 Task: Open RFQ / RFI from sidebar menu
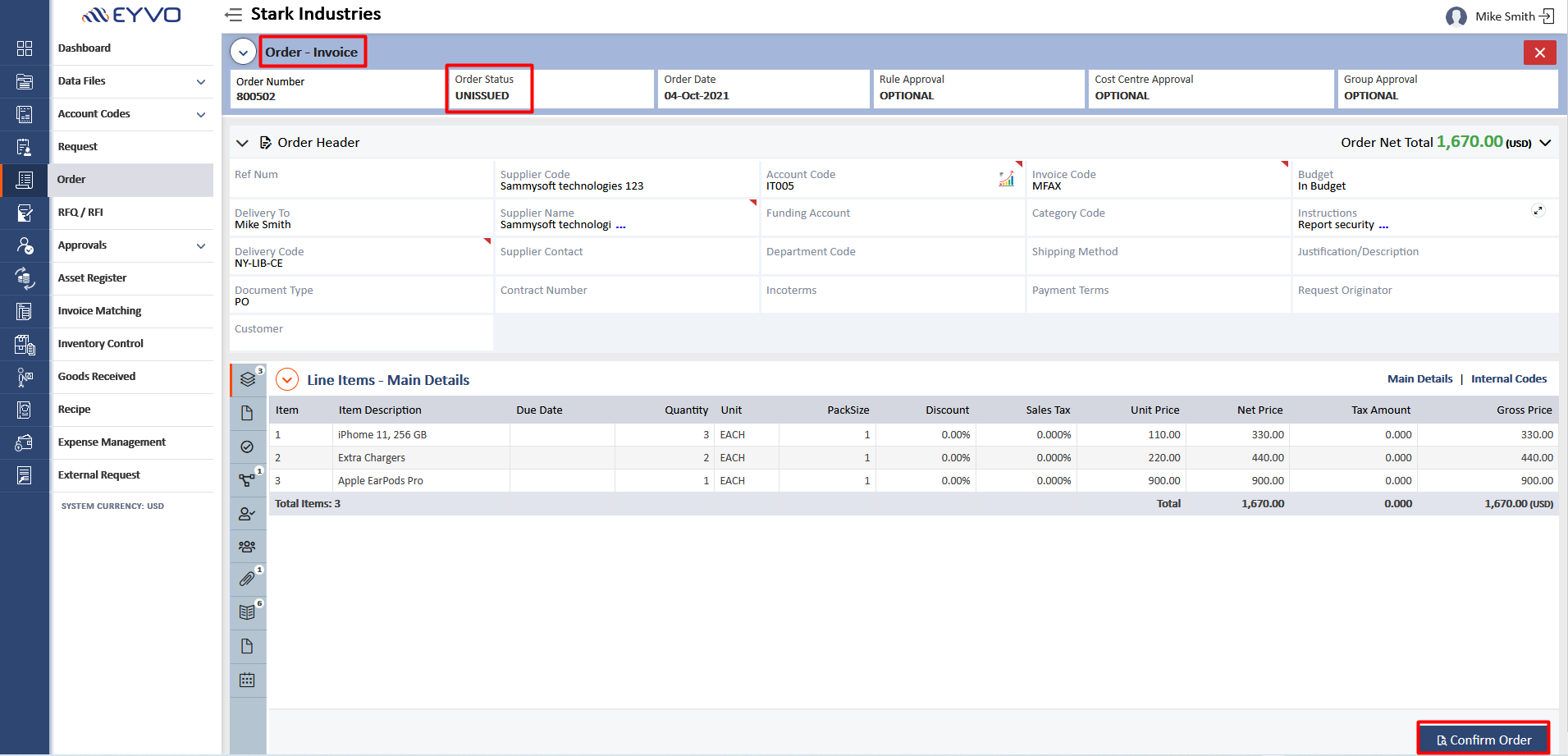pos(80,213)
